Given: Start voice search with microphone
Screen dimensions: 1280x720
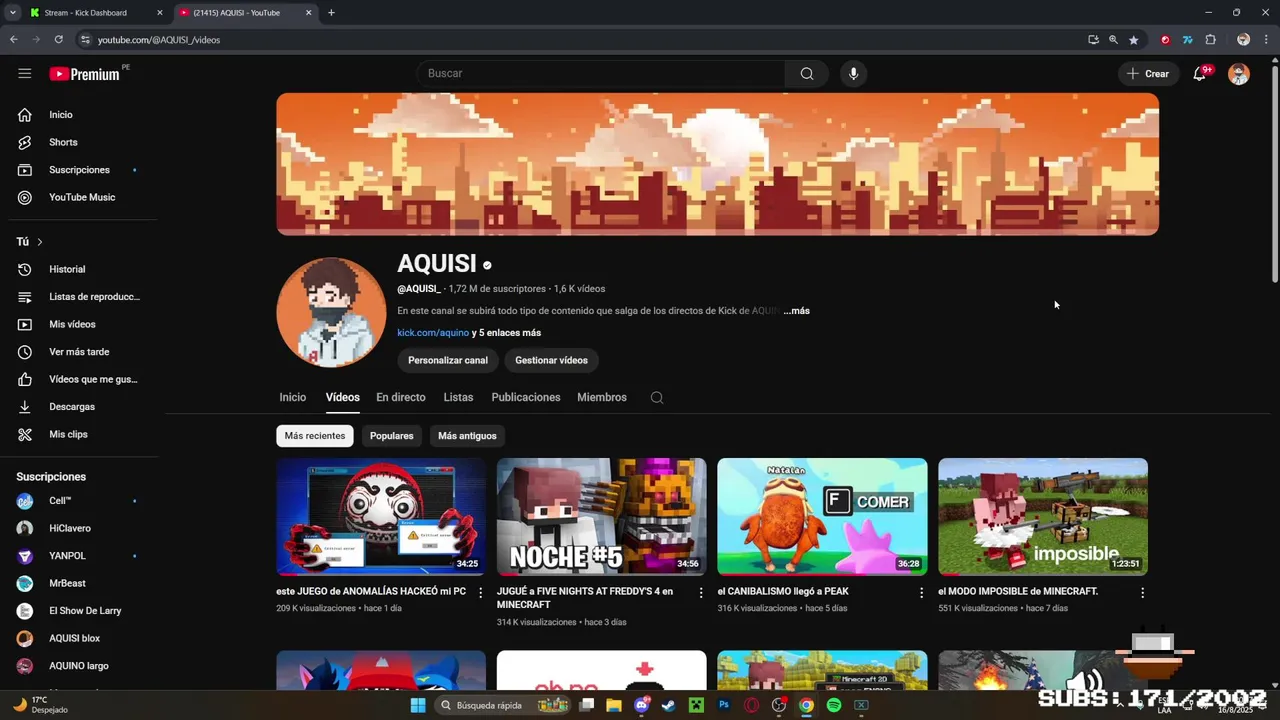Looking at the screenshot, I should pyautogui.click(x=853, y=73).
